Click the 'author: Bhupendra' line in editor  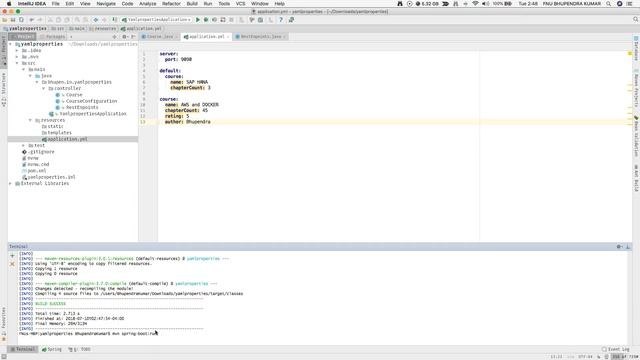click(187, 122)
